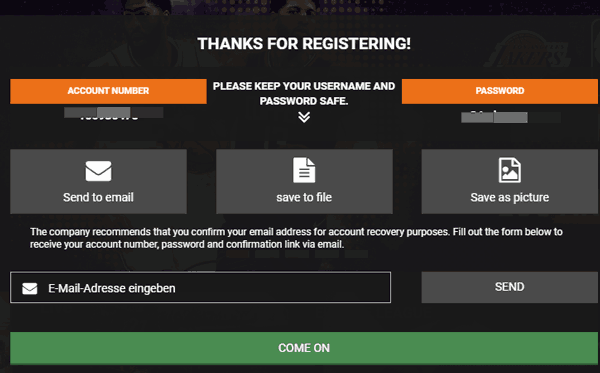Click the orange PASSWORD header

[500, 91]
